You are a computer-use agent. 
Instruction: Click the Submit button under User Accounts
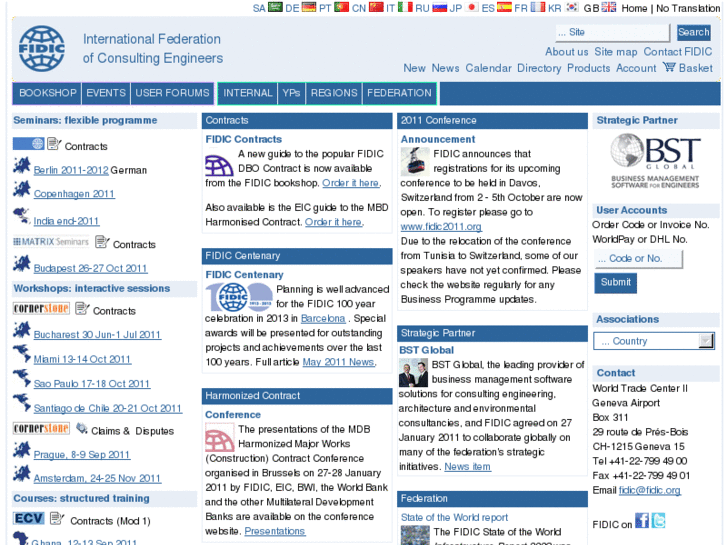(x=615, y=282)
